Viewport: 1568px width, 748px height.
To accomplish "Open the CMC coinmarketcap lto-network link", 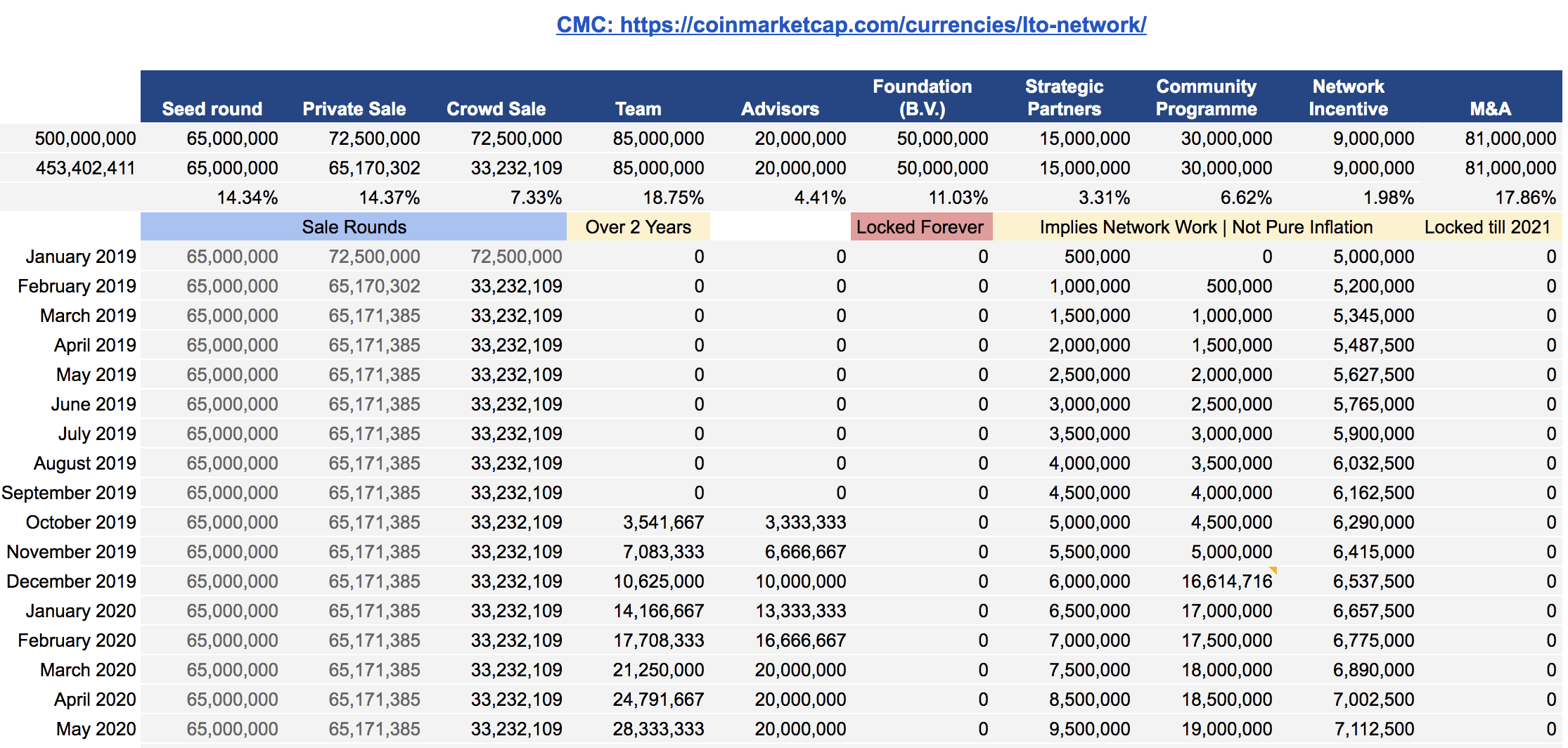I will click(x=851, y=25).
